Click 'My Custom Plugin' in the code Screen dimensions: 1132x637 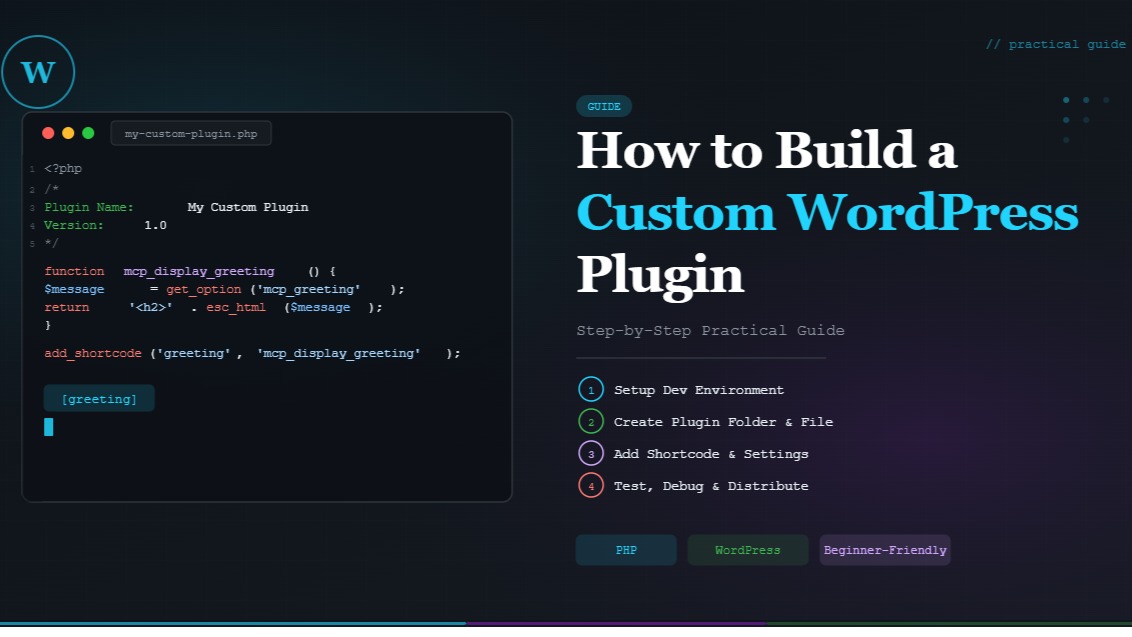[x=248, y=207]
